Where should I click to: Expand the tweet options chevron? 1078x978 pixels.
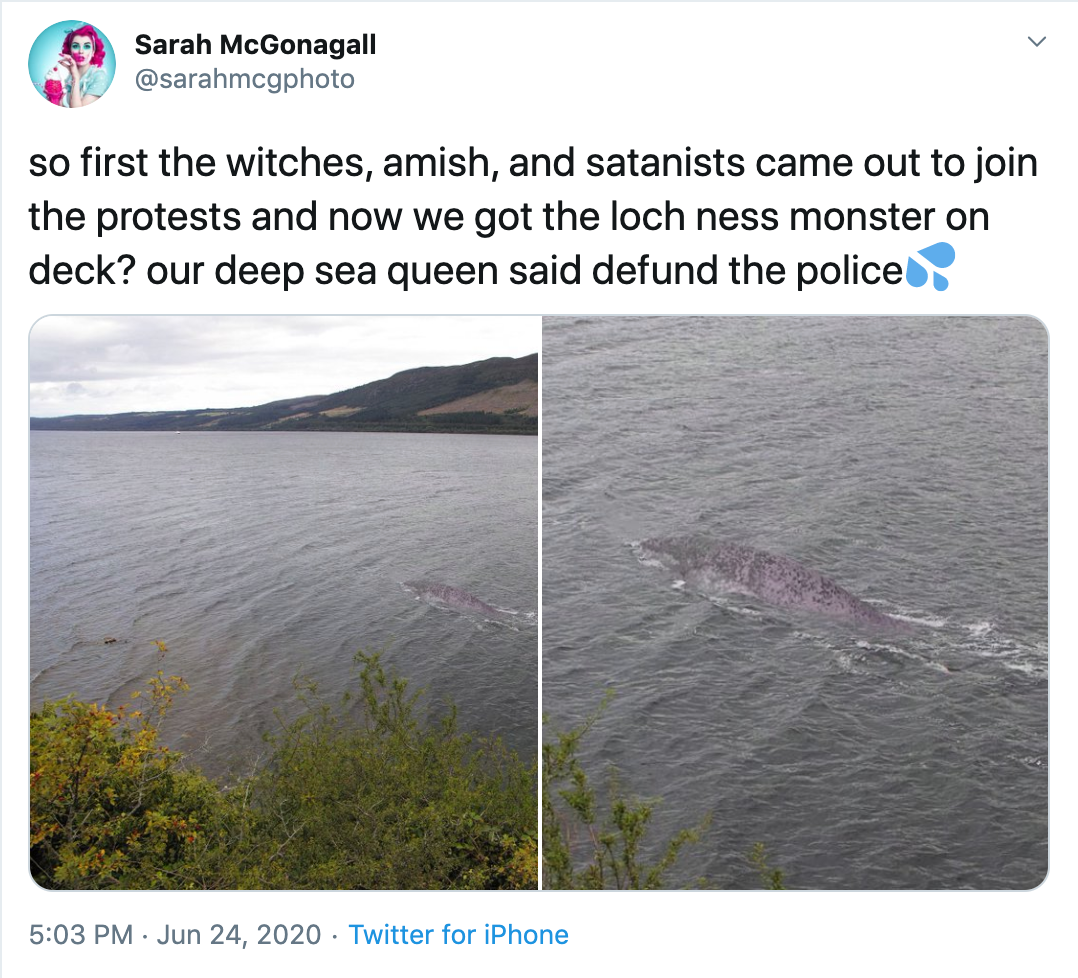[1037, 41]
